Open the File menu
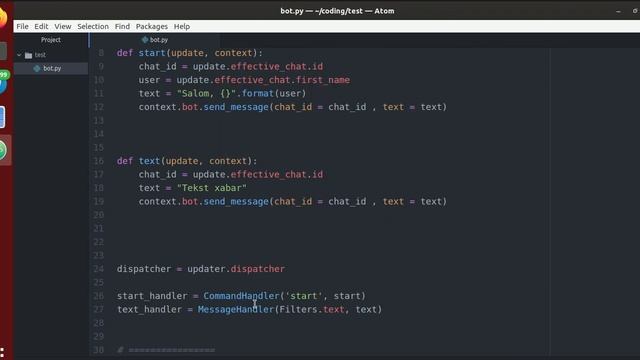The image size is (640, 360). pyautogui.click(x=22, y=27)
